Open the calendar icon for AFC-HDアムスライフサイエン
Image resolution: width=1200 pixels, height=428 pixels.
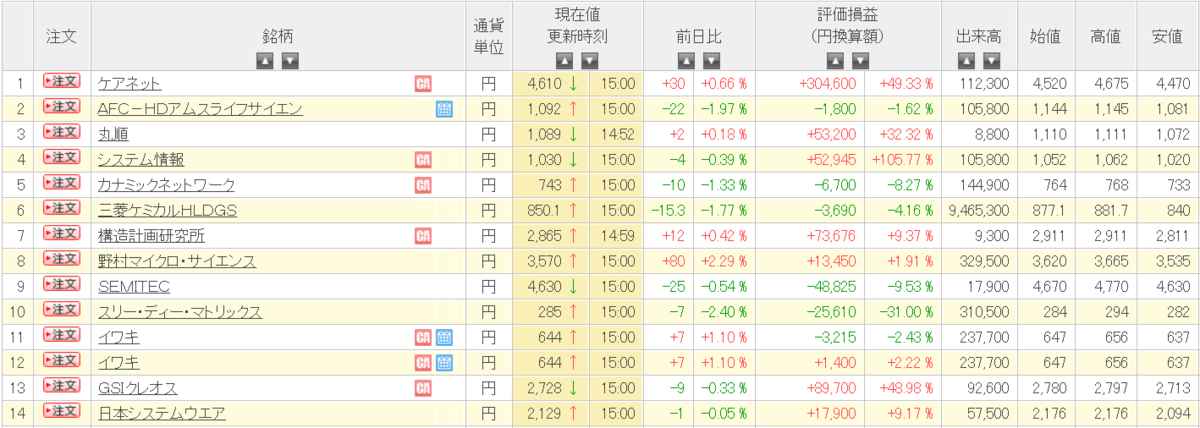[444, 109]
